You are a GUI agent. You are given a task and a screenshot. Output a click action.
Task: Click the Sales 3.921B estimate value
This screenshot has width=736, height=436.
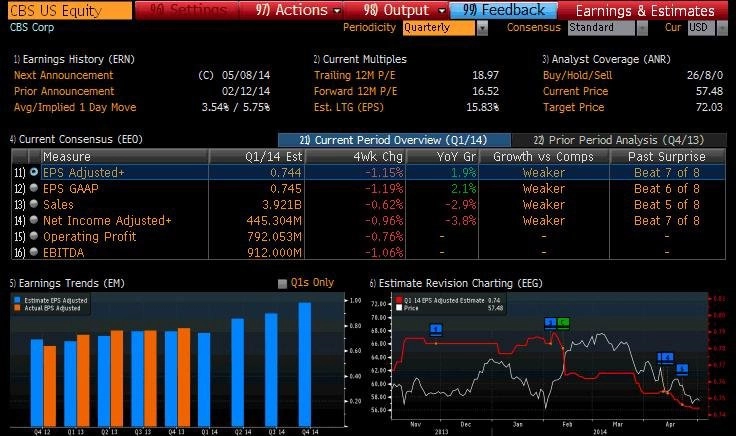[282, 205]
